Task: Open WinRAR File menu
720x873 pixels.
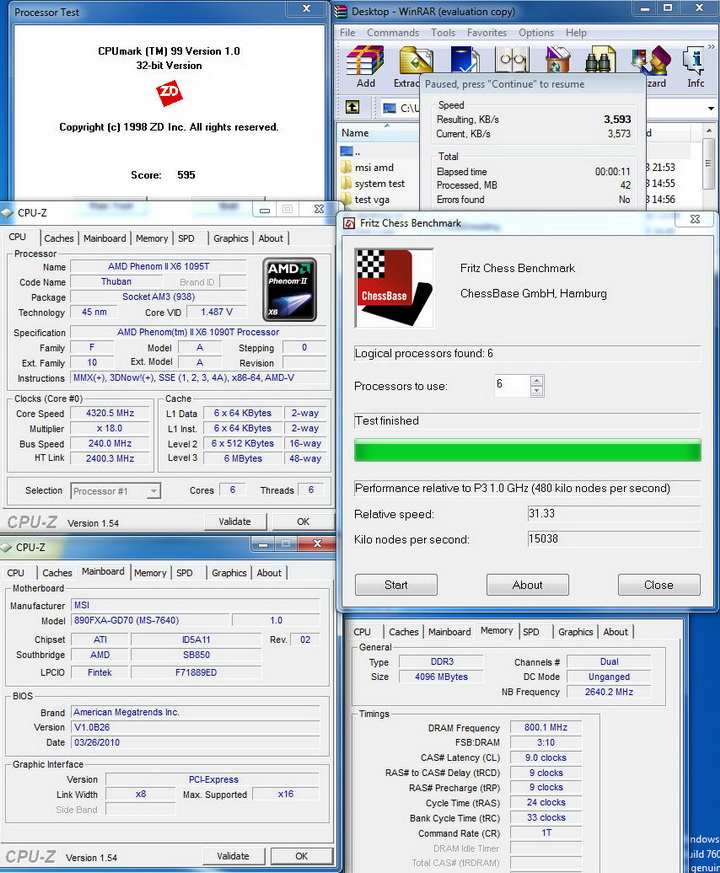Action: tap(347, 33)
